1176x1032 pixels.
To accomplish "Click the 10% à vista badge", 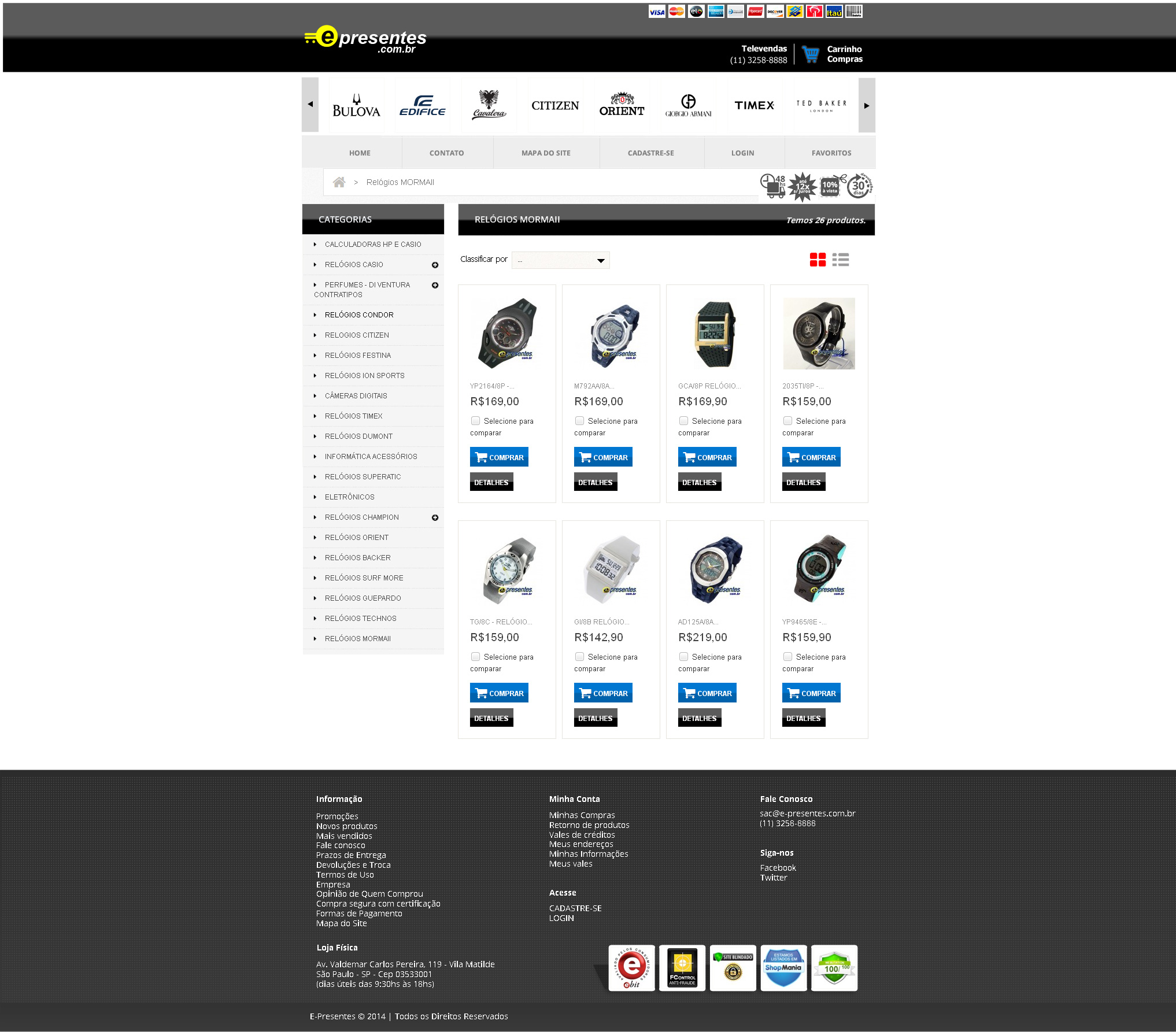I will point(830,186).
